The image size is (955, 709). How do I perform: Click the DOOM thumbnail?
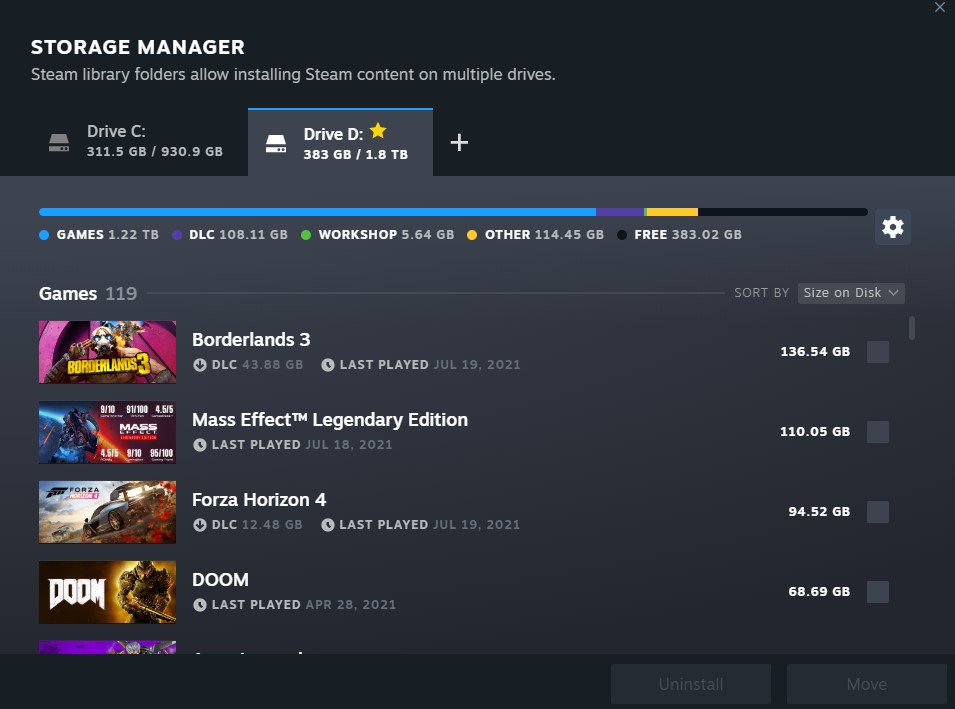pyautogui.click(x=107, y=592)
